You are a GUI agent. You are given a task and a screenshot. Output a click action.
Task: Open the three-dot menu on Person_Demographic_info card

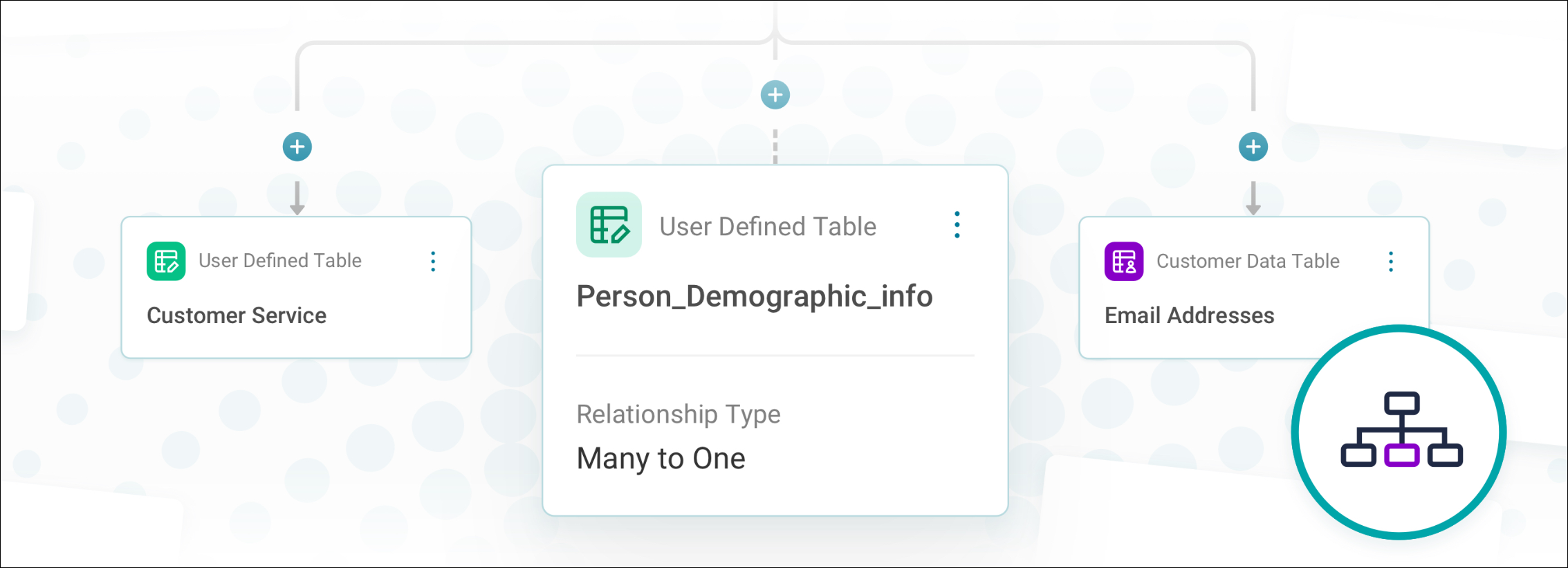point(957,225)
